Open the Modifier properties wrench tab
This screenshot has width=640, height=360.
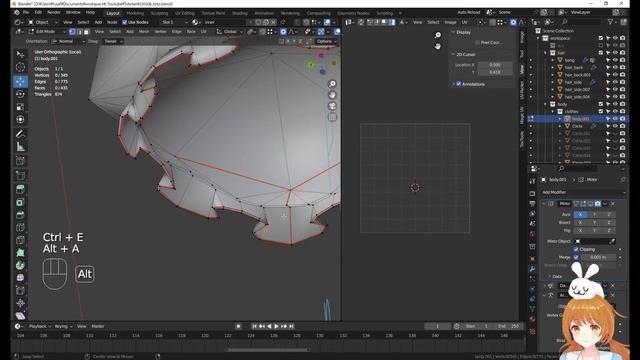point(532,269)
